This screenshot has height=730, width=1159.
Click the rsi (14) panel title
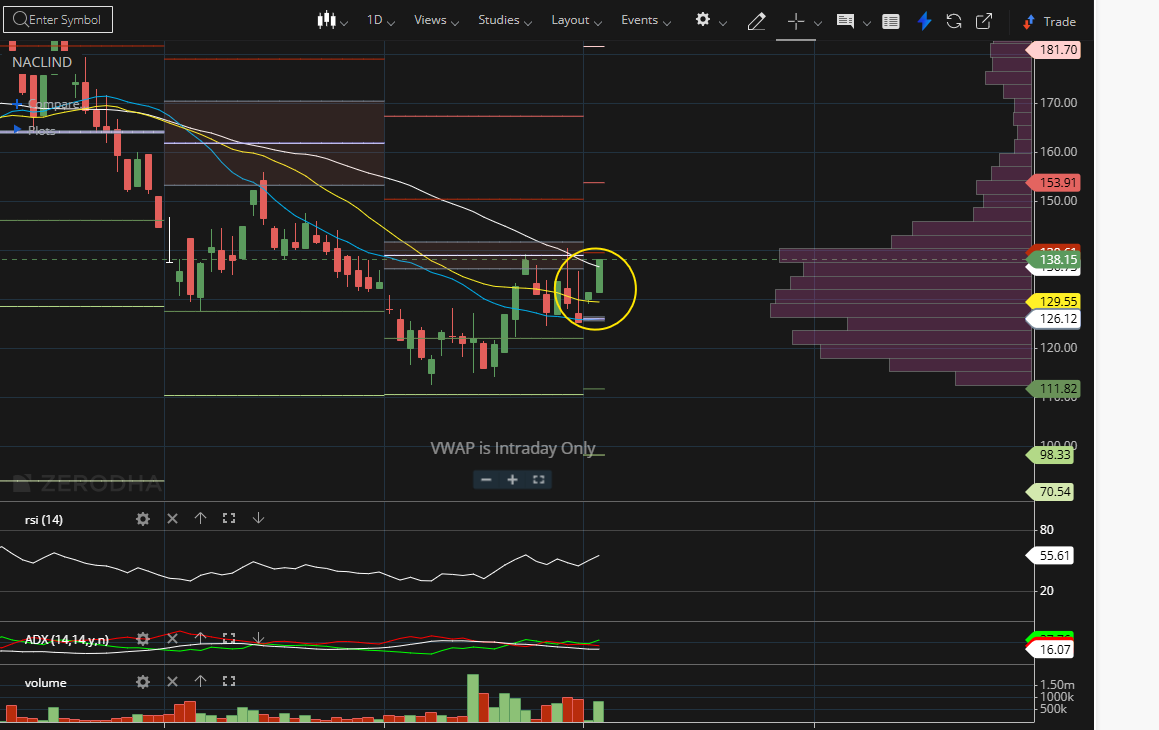click(x=44, y=519)
